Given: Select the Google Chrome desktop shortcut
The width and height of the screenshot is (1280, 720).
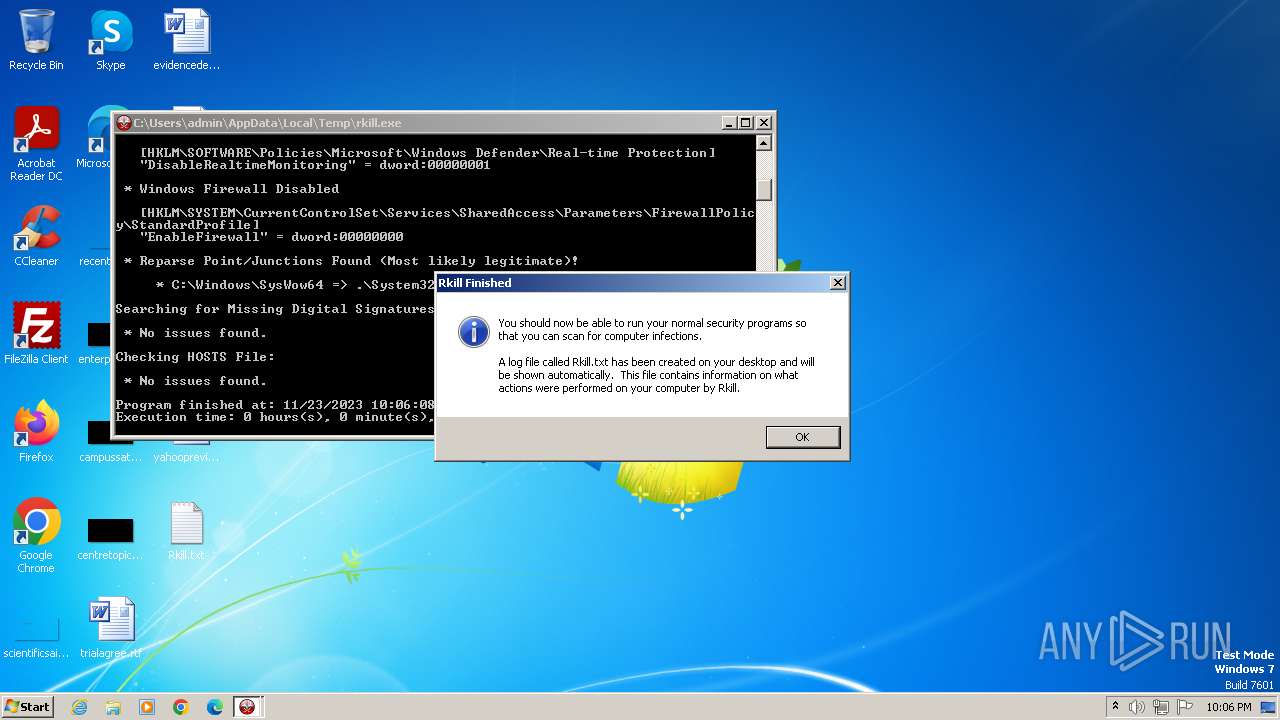Looking at the screenshot, I should tap(36, 536).
